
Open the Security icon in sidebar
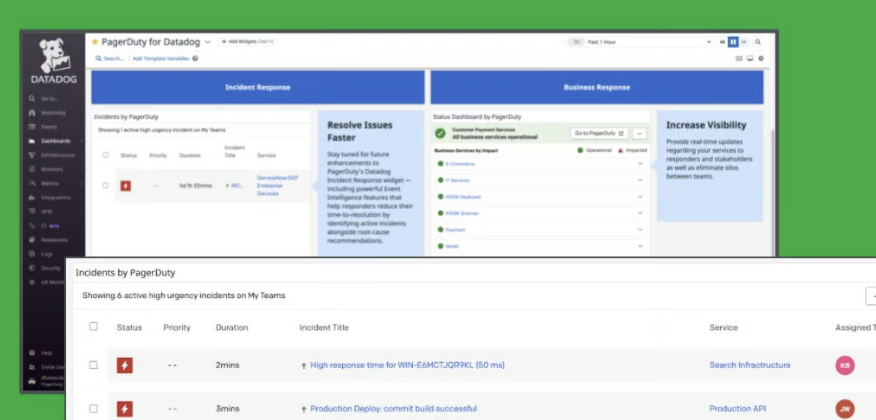[32, 268]
